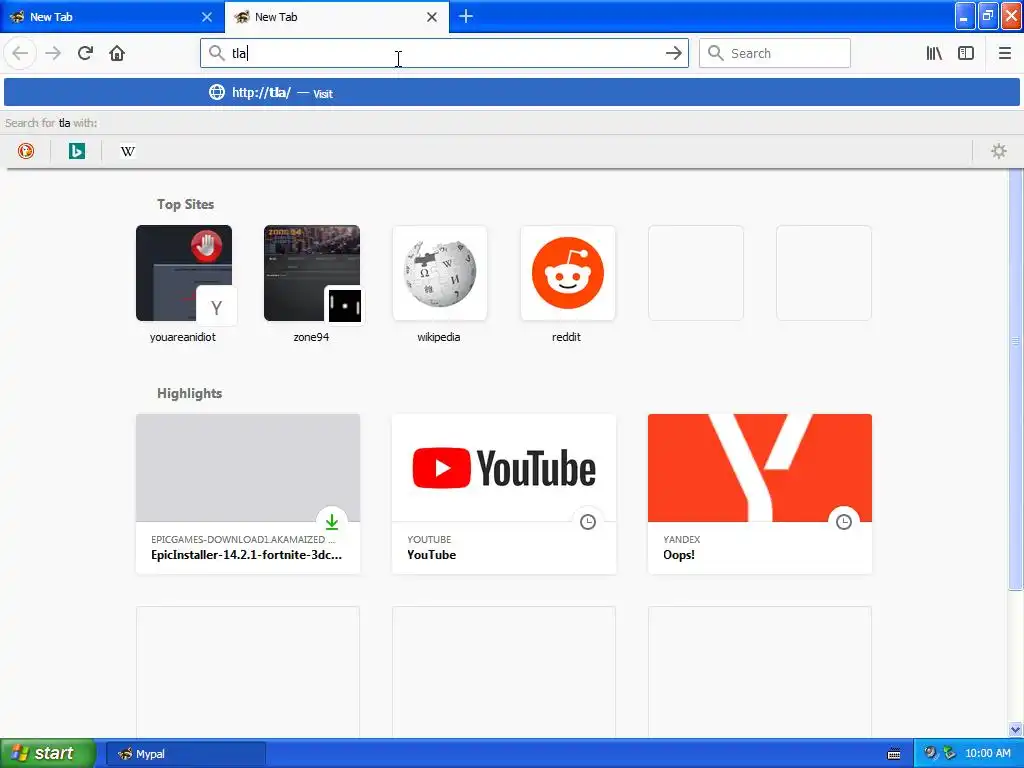The width and height of the screenshot is (1024, 768).
Task: Focus the Search box field
Action: (775, 54)
